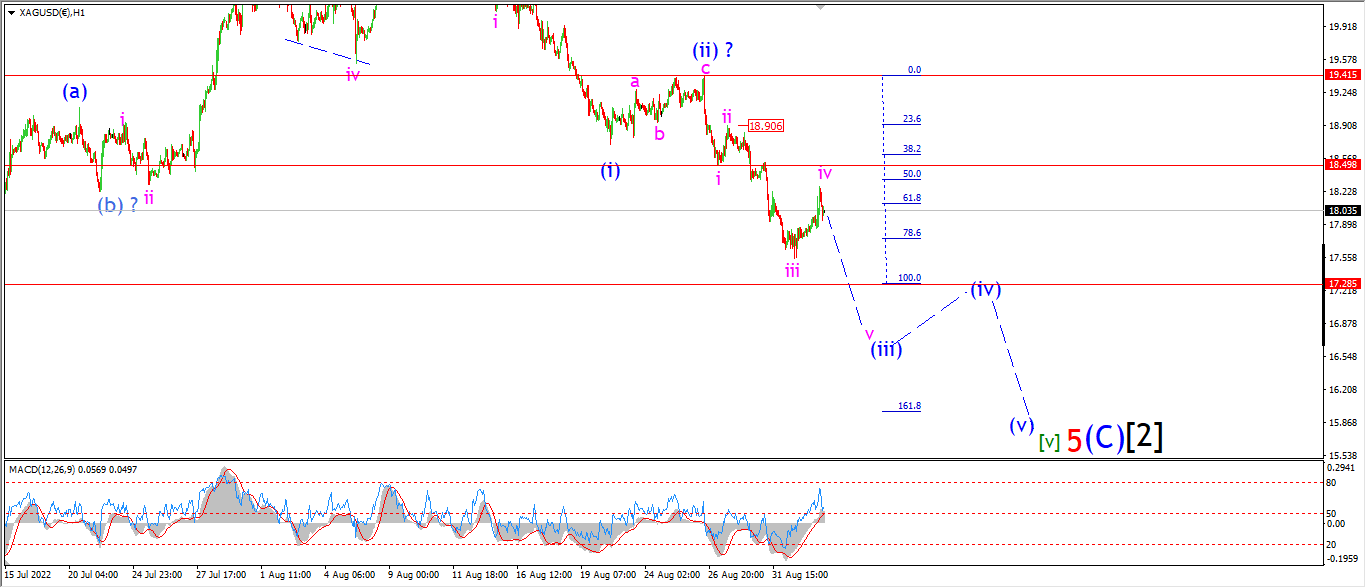Click the [2] wave degree label

click(x=1144, y=437)
